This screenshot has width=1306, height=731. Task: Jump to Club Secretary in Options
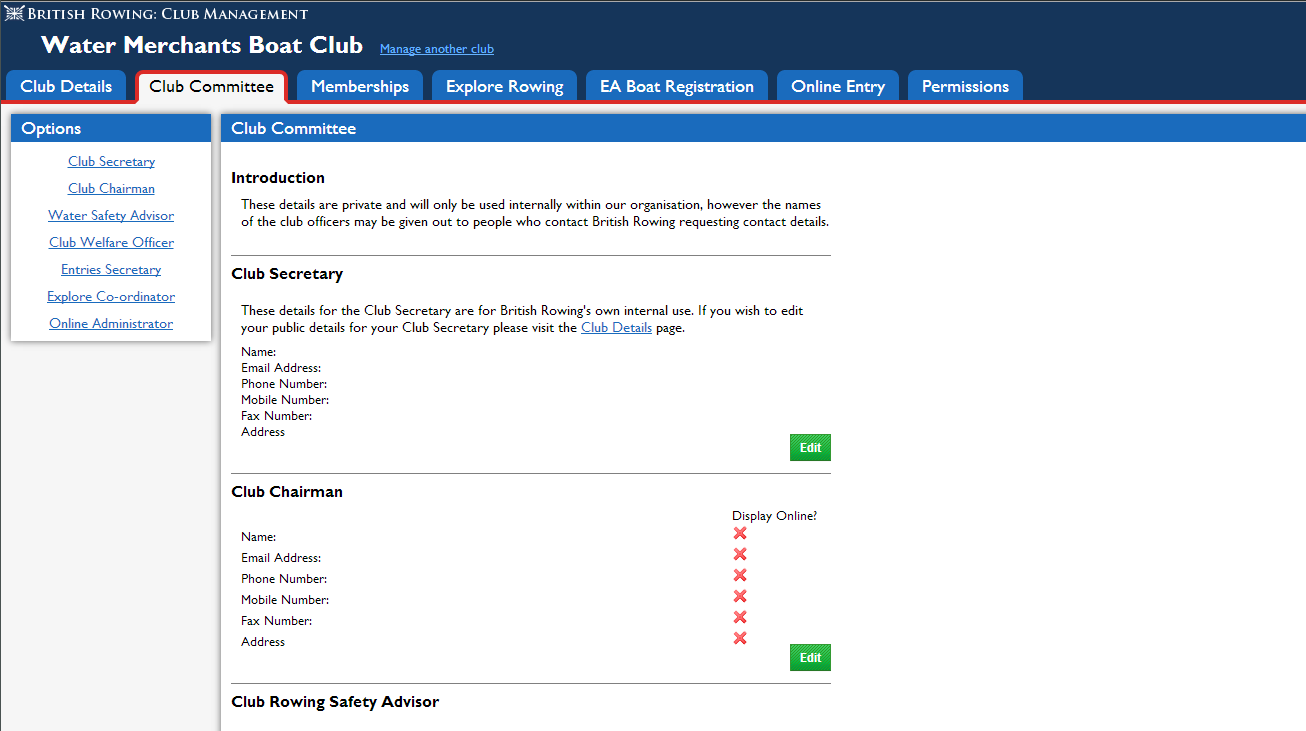click(111, 161)
